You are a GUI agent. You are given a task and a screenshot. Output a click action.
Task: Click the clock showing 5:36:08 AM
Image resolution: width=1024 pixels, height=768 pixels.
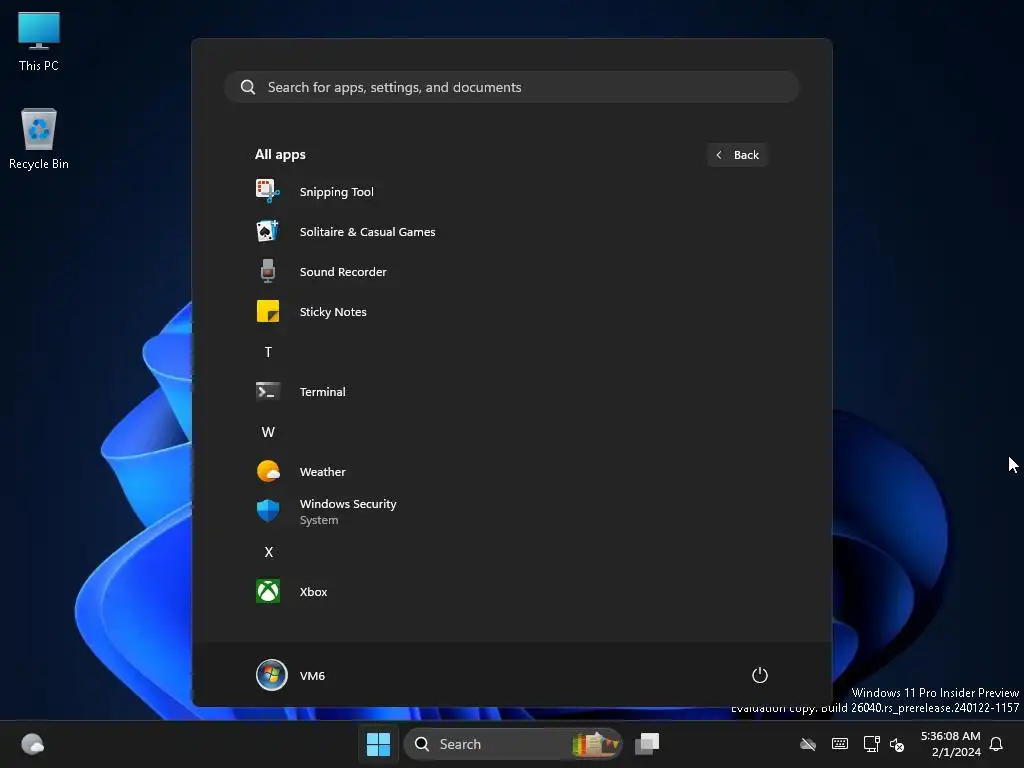pos(950,736)
